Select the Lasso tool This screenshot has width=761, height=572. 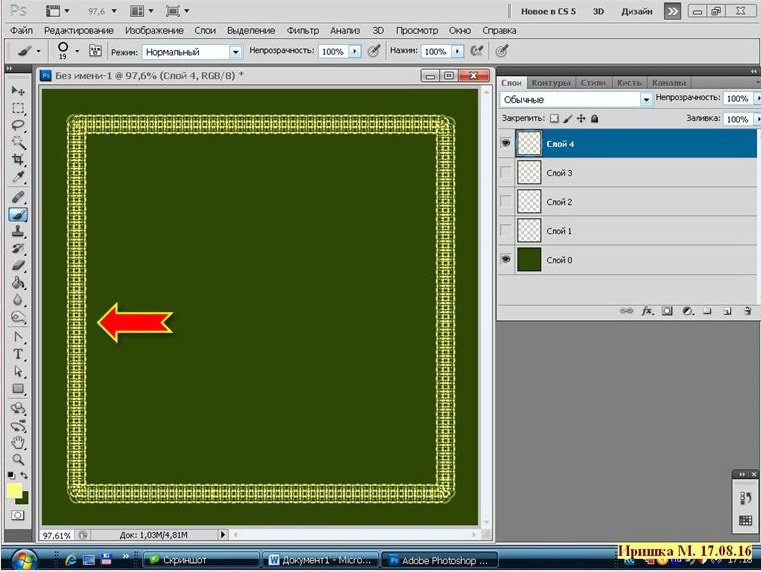click(x=18, y=125)
